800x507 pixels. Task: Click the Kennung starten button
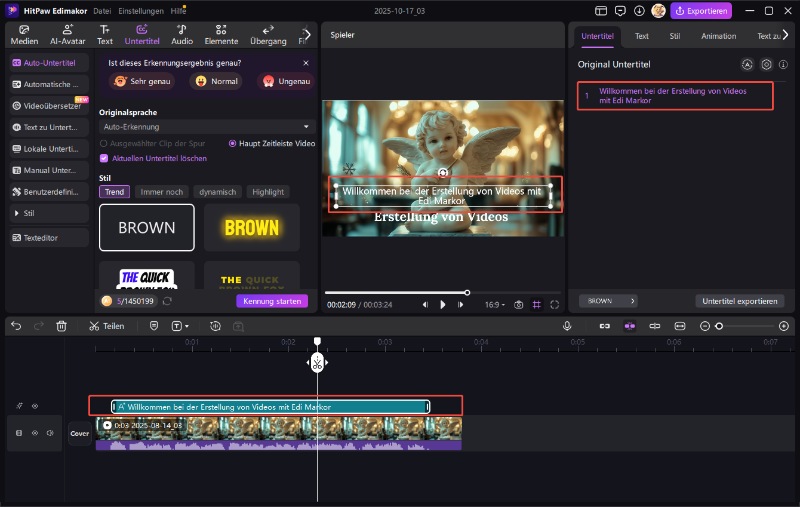[272, 301]
